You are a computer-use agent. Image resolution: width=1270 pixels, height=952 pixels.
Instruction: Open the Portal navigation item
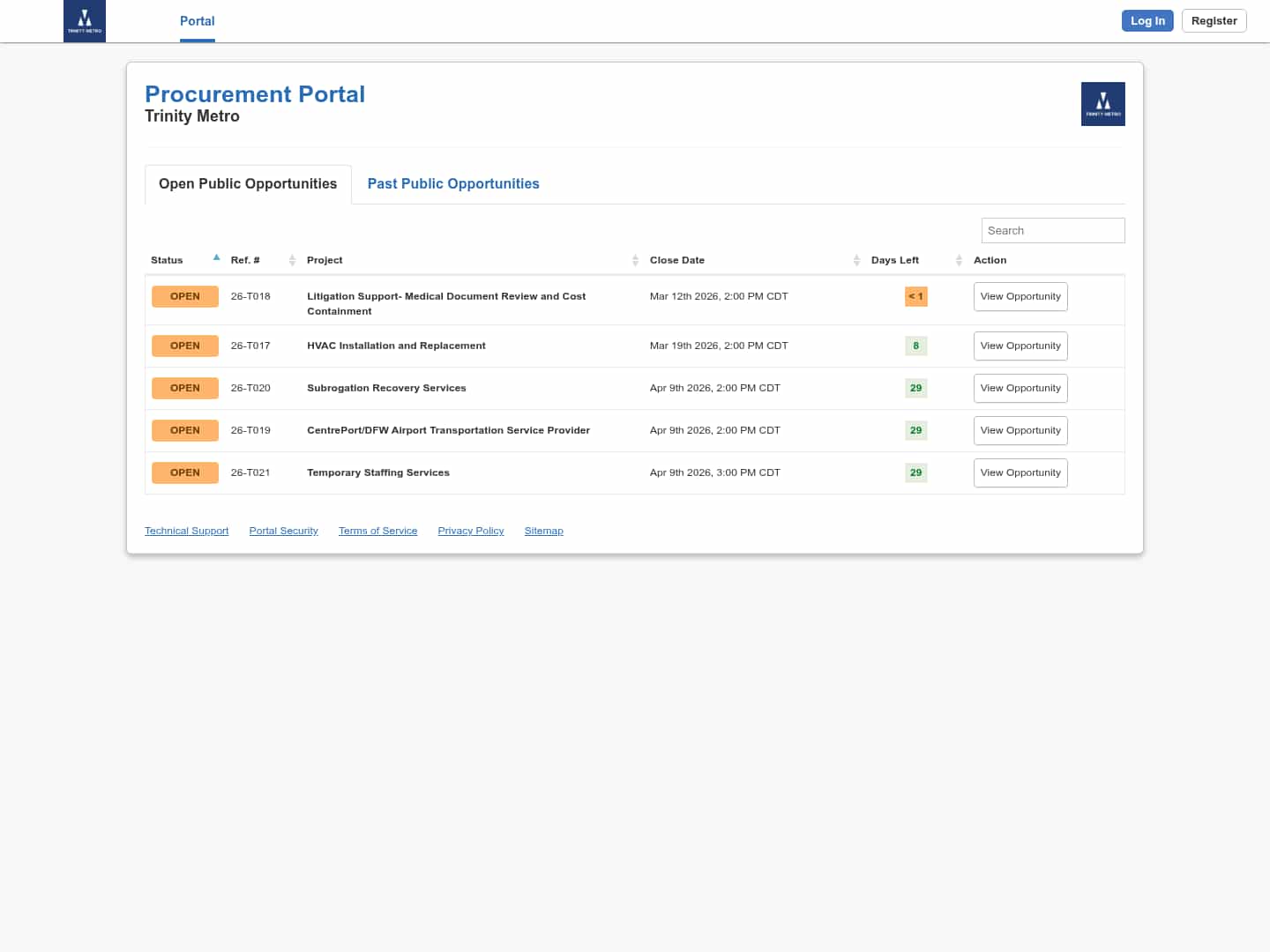[198, 21]
